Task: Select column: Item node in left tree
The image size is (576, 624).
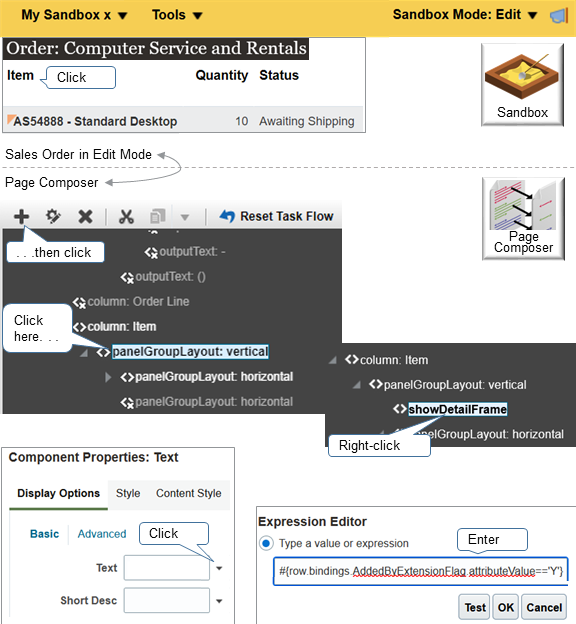Action: (x=122, y=327)
